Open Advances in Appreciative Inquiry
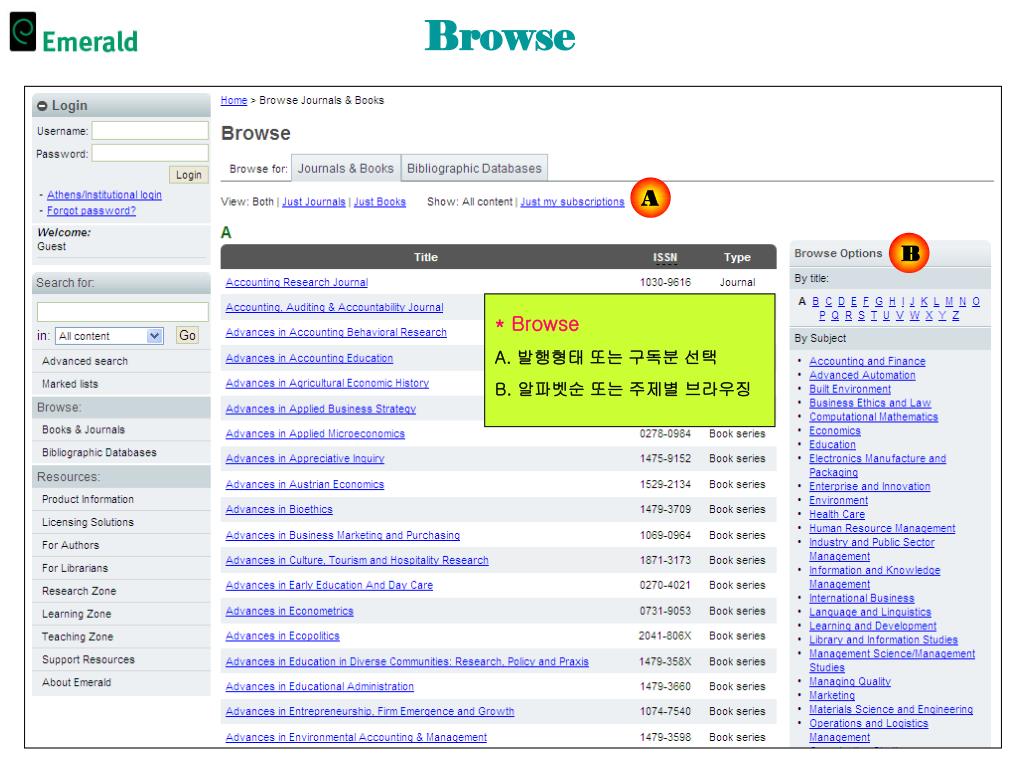The width and height of the screenshot is (1024, 768). pyautogui.click(x=305, y=458)
